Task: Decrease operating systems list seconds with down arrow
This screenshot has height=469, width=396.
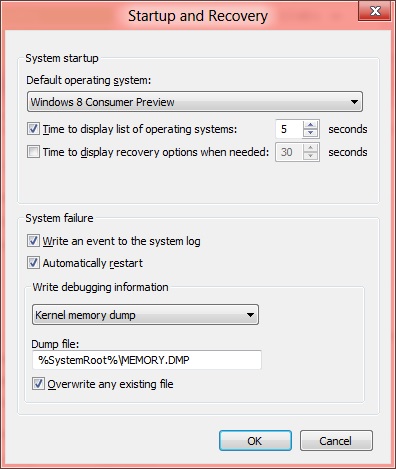Action: [311, 133]
